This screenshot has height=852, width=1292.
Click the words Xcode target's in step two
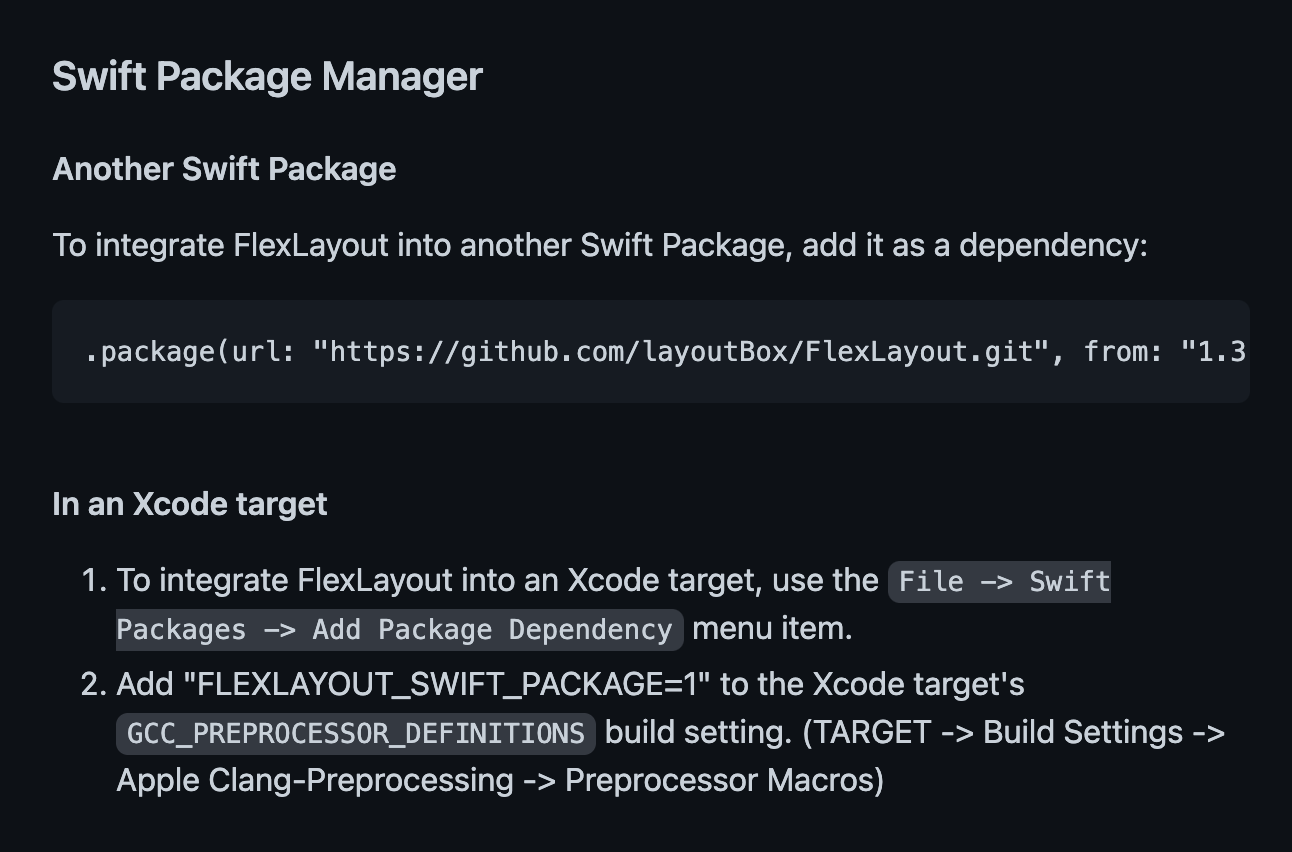point(918,685)
